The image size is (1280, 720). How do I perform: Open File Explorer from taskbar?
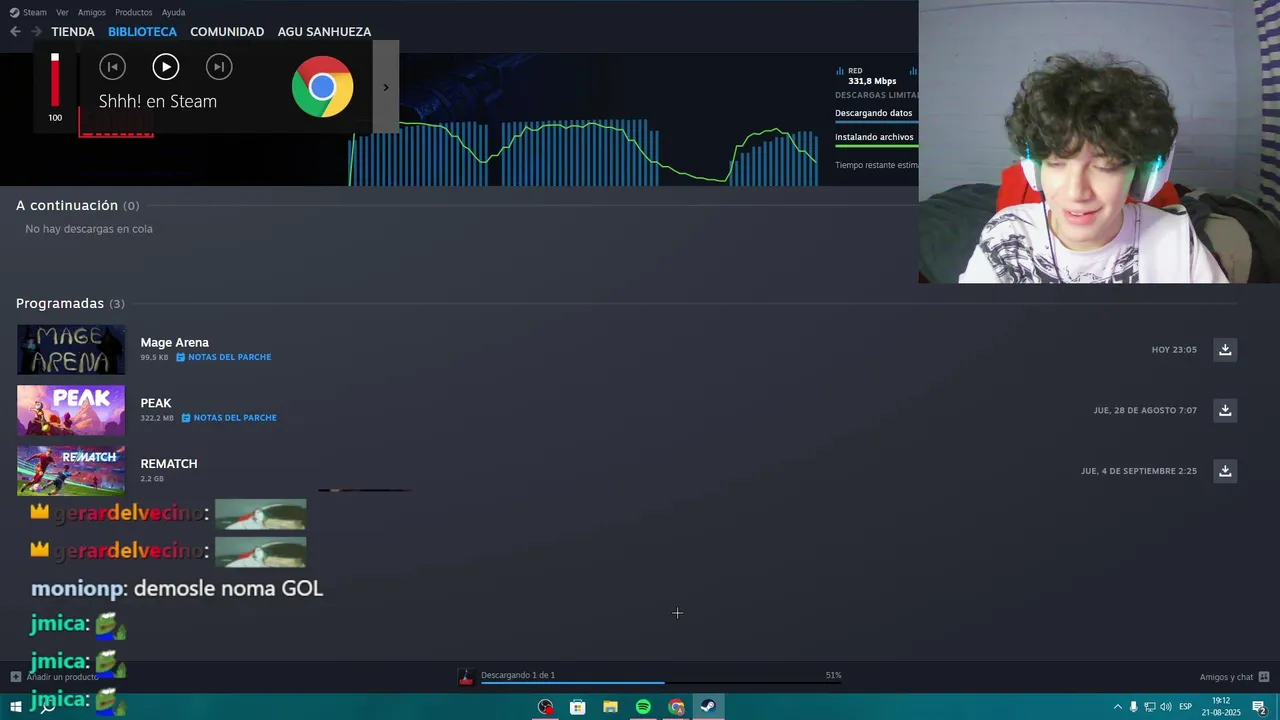610,707
